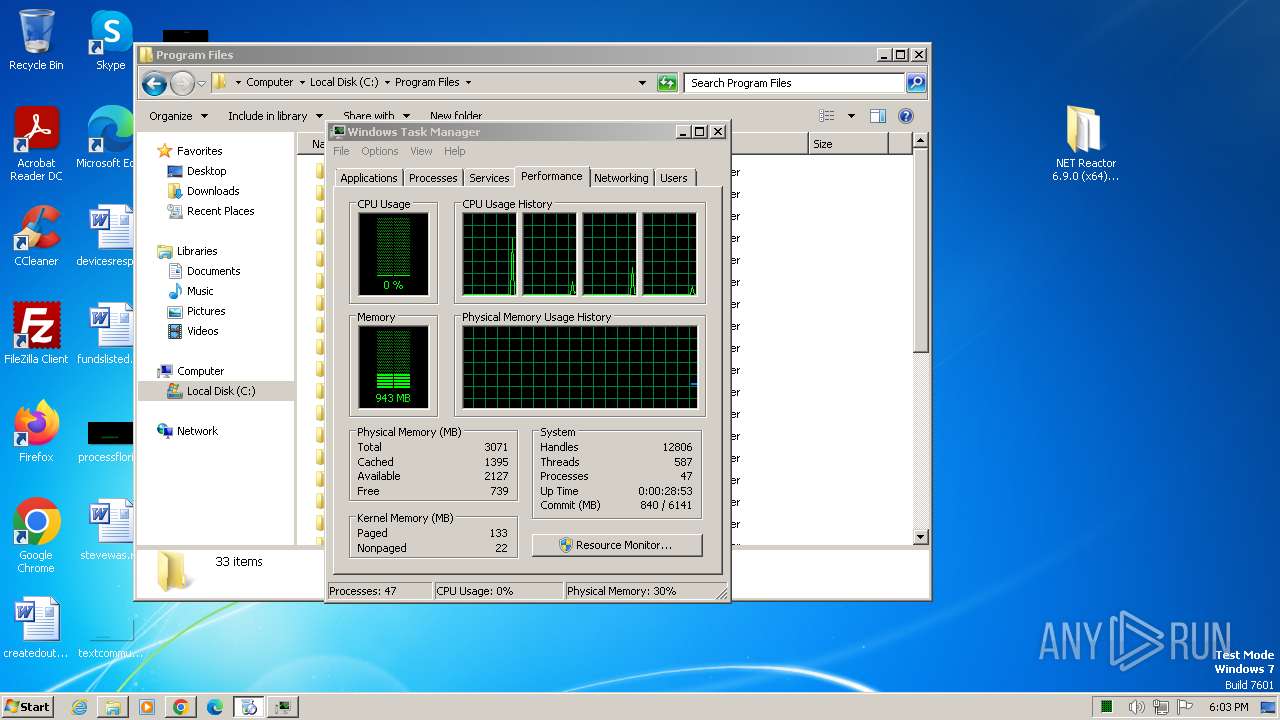Click the Explorer Back arrow button
Viewport: 1280px width, 720px height.
tap(154, 83)
